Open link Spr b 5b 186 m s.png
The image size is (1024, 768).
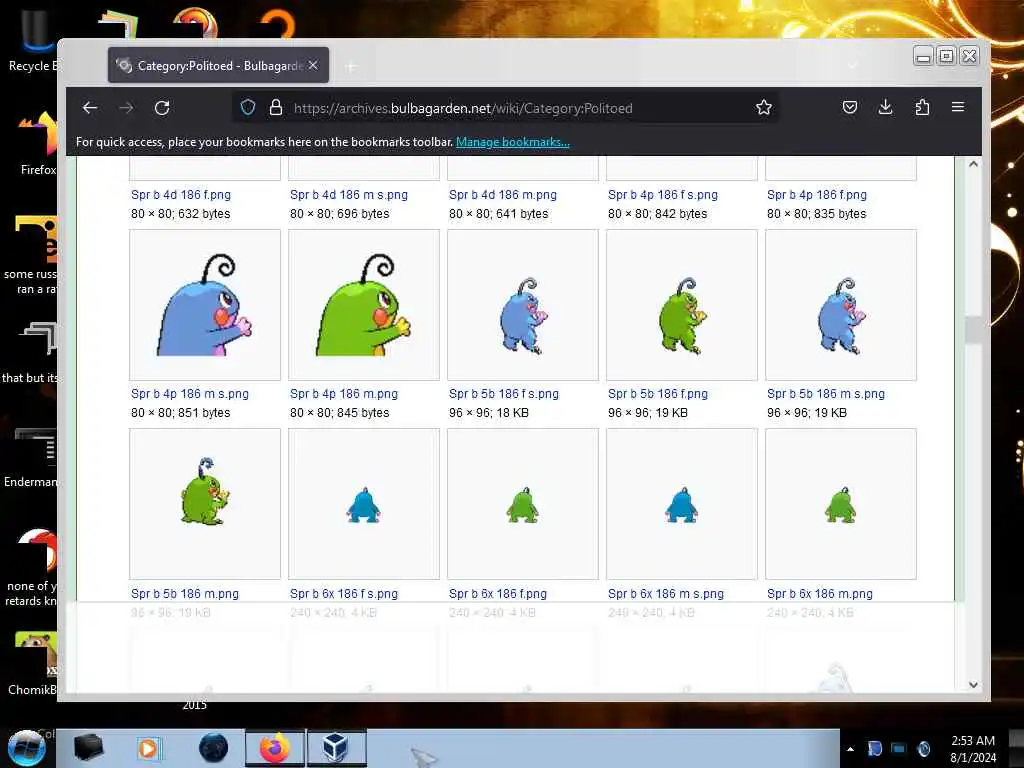(826, 394)
